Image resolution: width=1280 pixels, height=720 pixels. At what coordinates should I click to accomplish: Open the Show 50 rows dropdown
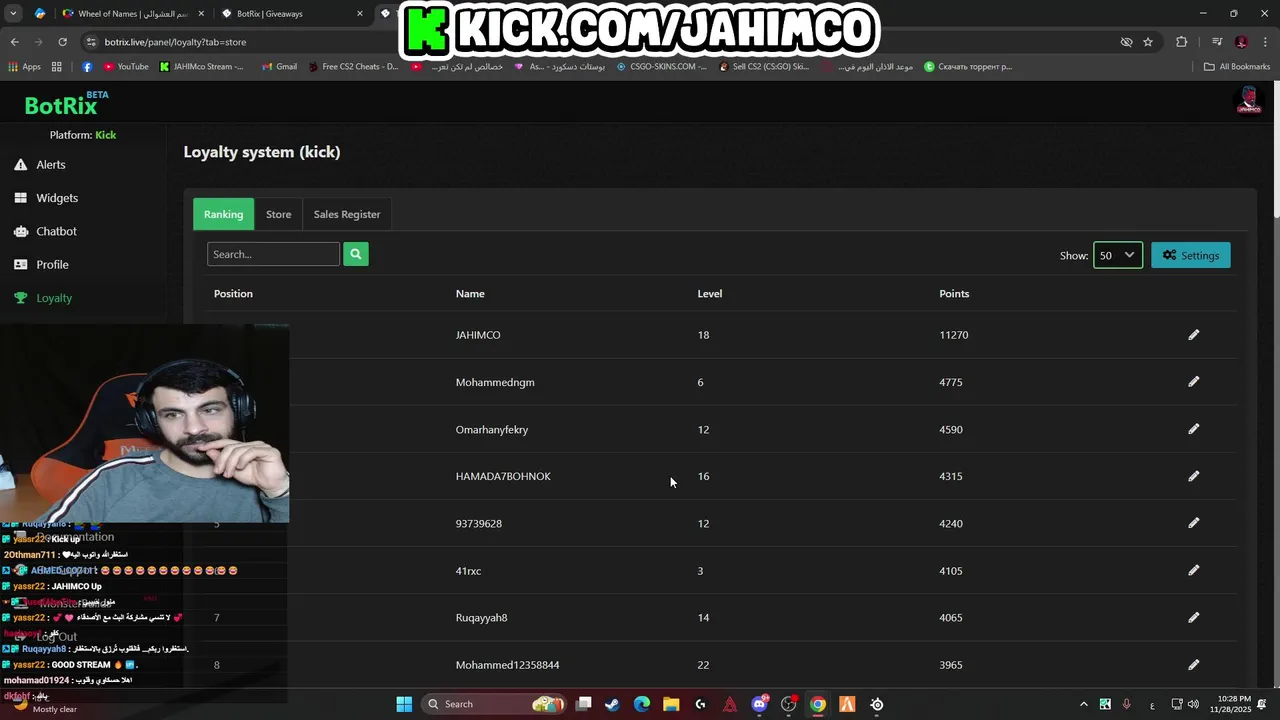click(x=1117, y=255)
